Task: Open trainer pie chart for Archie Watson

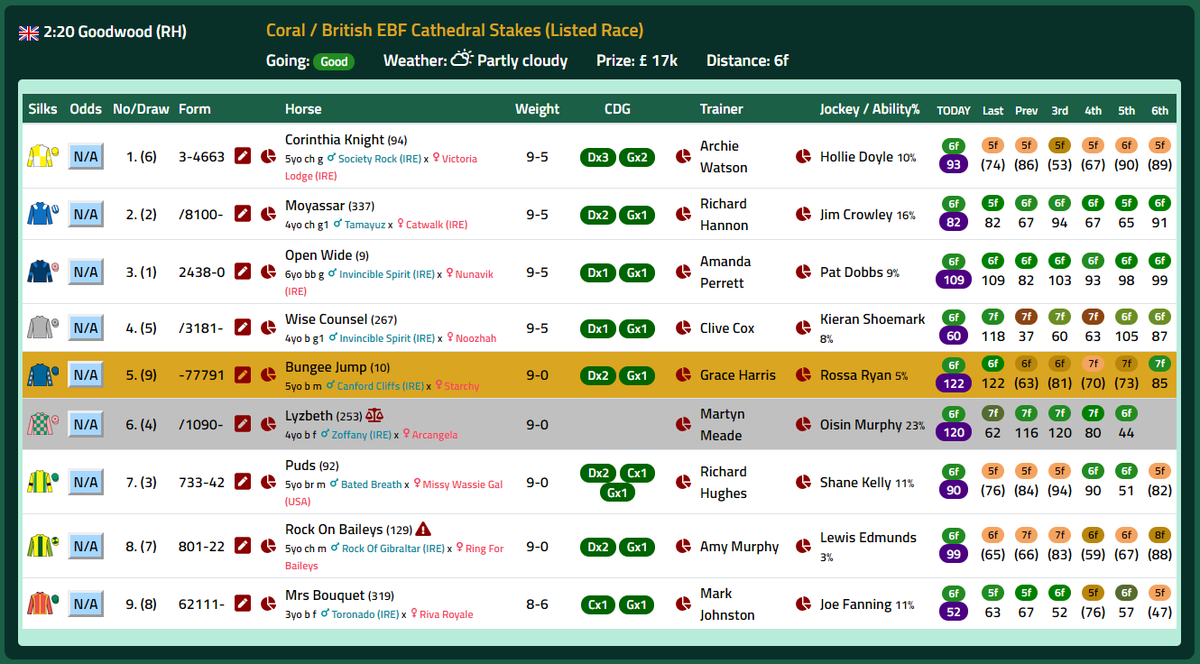Action: (684, 156)
